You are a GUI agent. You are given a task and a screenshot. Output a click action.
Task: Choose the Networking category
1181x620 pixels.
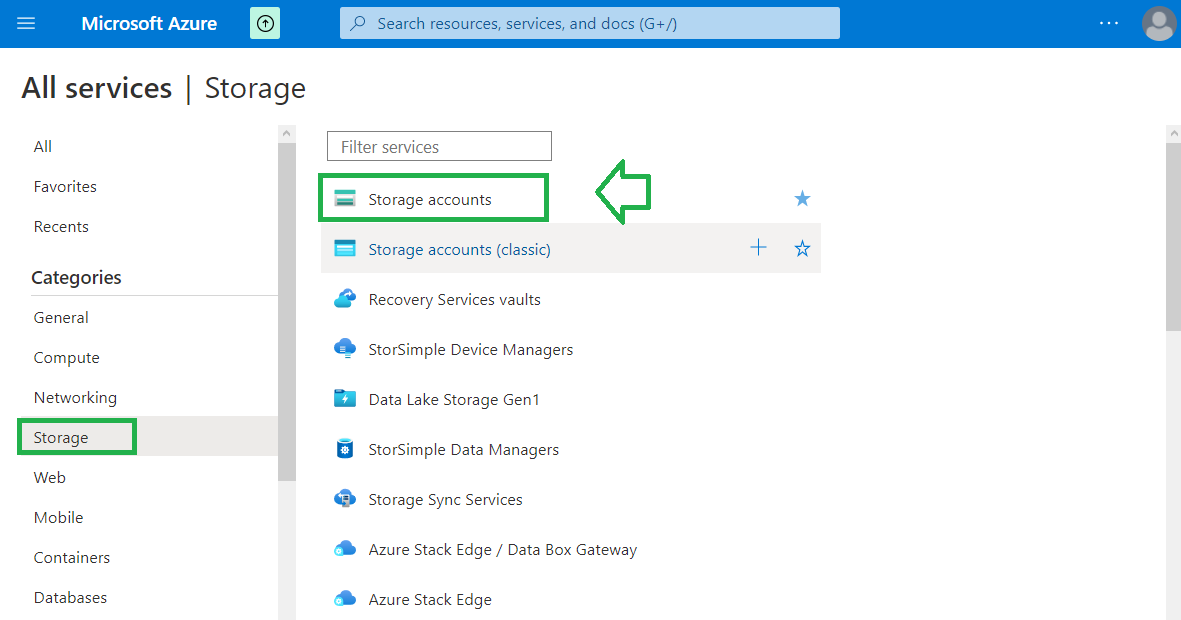75,398
